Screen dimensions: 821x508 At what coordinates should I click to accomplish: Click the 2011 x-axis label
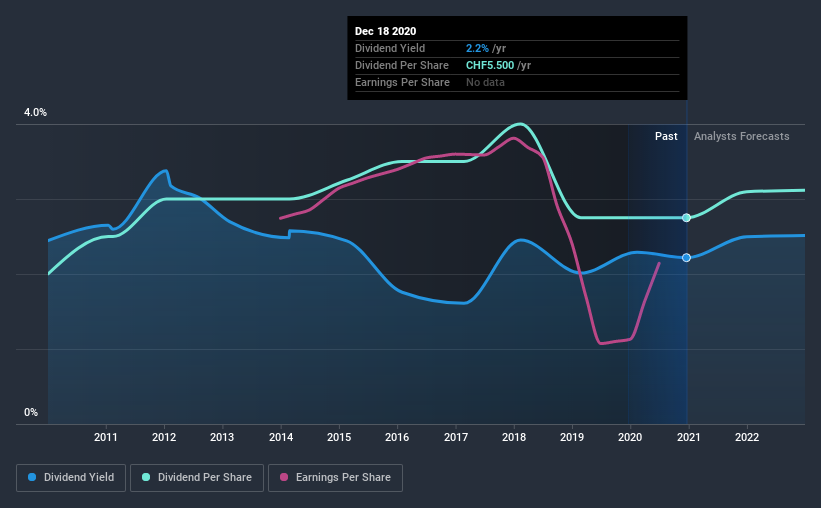106,437
